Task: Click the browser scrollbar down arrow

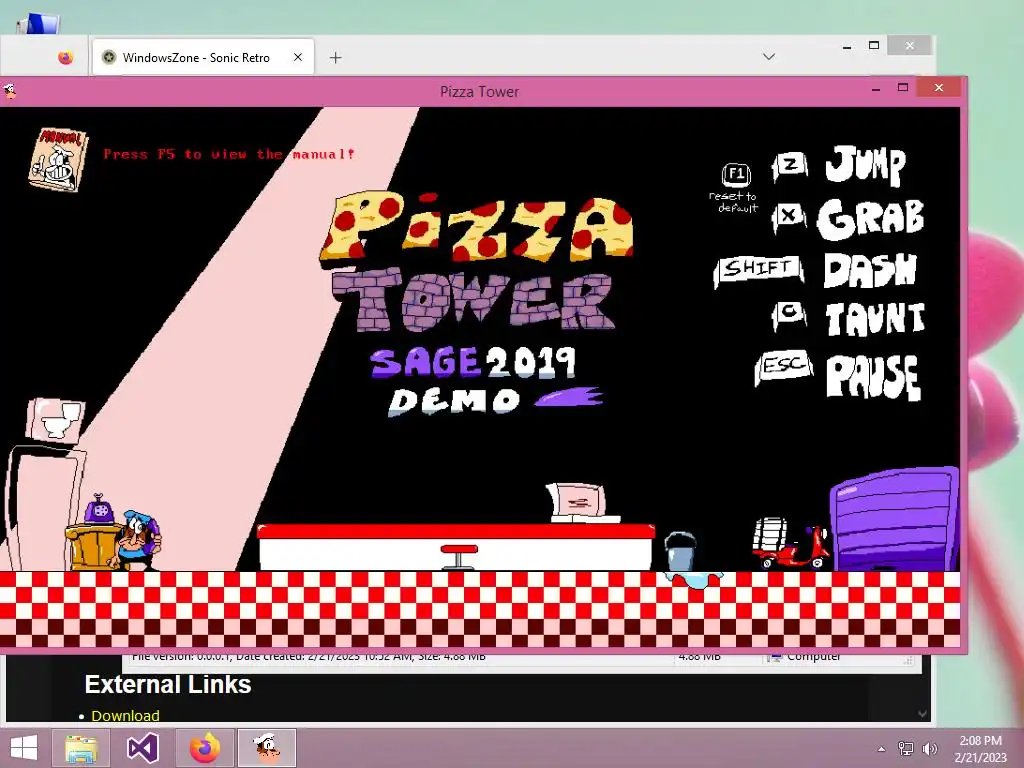Action: point(922,714)
